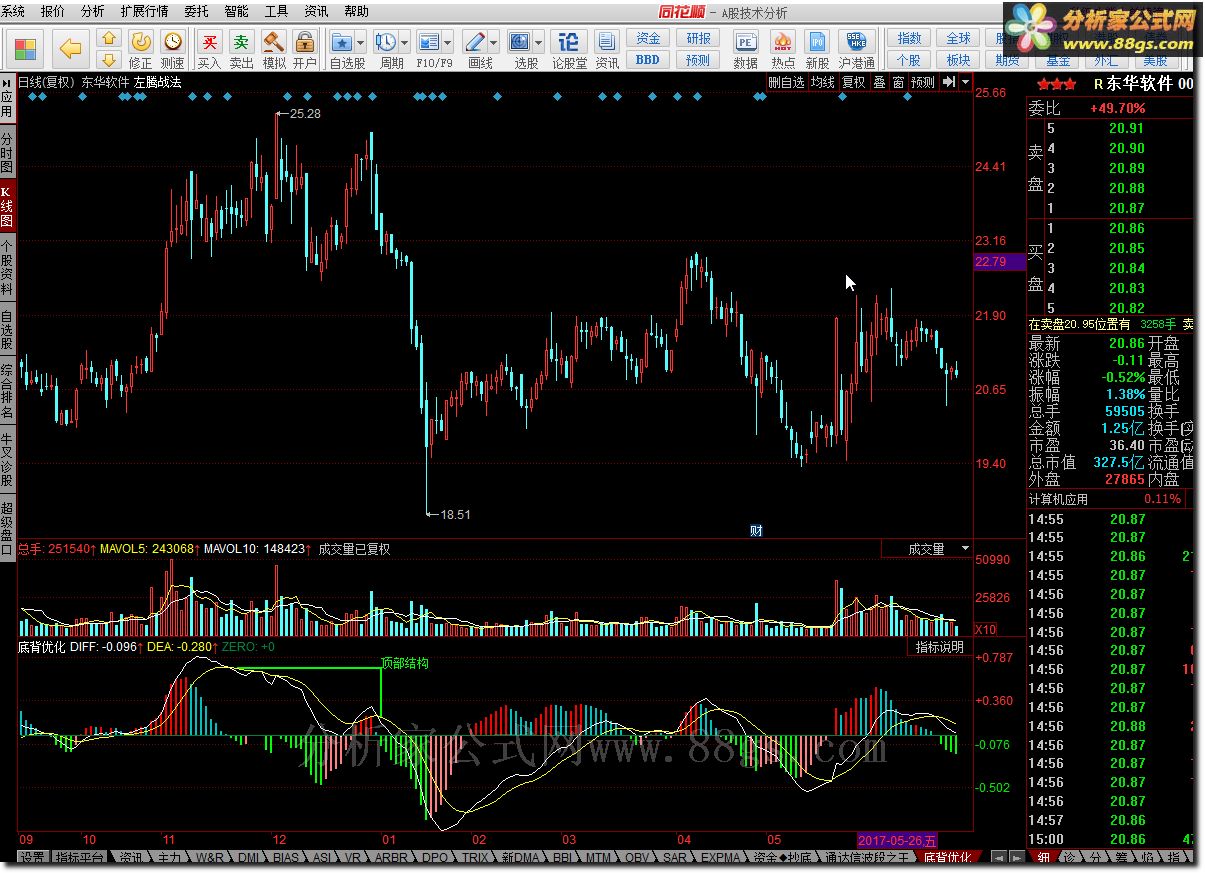Click the 板块 button
1205x873 pixels.
pos(957,59)
